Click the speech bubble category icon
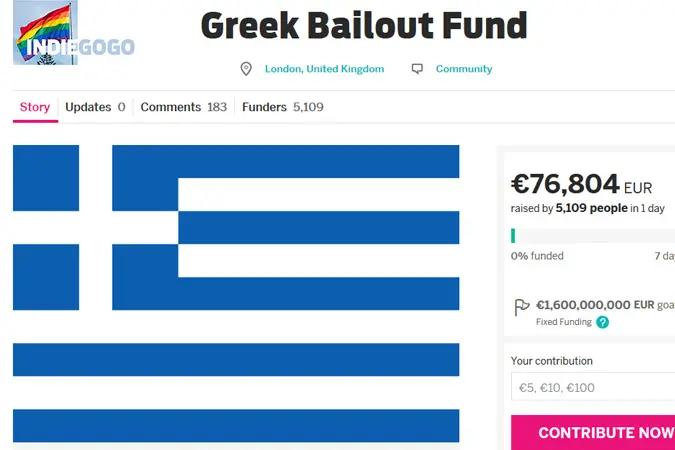The height and width of the screenshot is (450, 675). (417, 69)
